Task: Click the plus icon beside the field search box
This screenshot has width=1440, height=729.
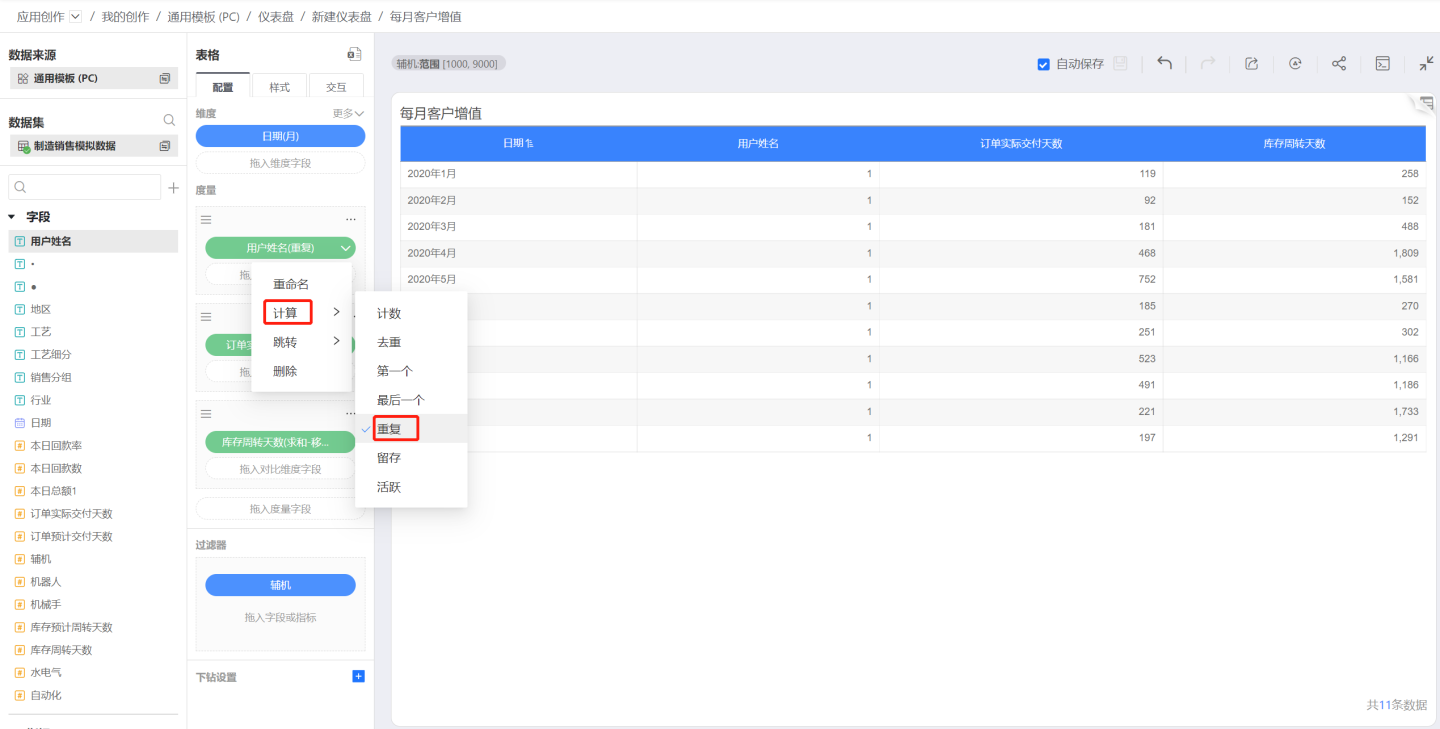Action: pyautogui.click(x=173, y=187)
